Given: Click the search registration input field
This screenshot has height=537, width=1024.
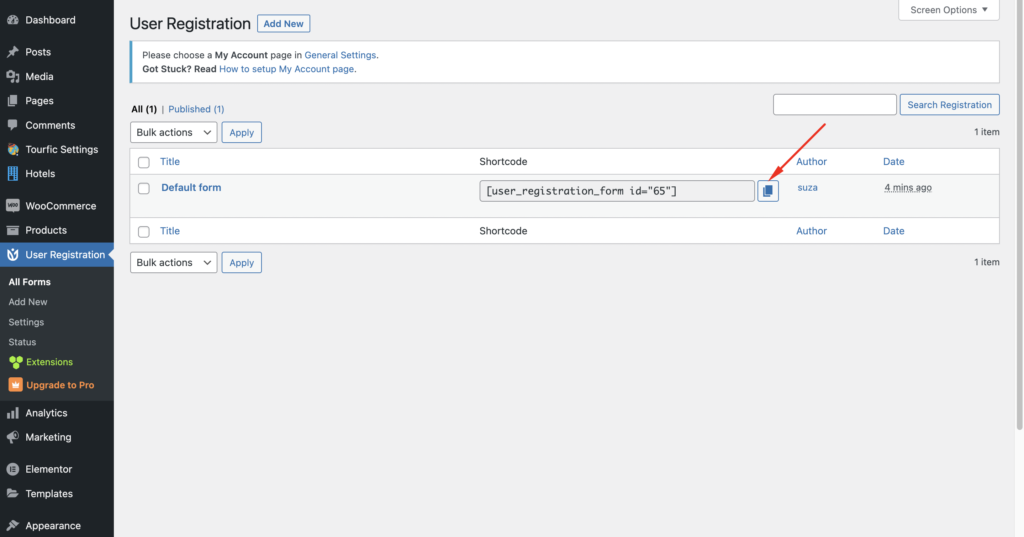Looking at the screenshot, I should click(835, 105).
